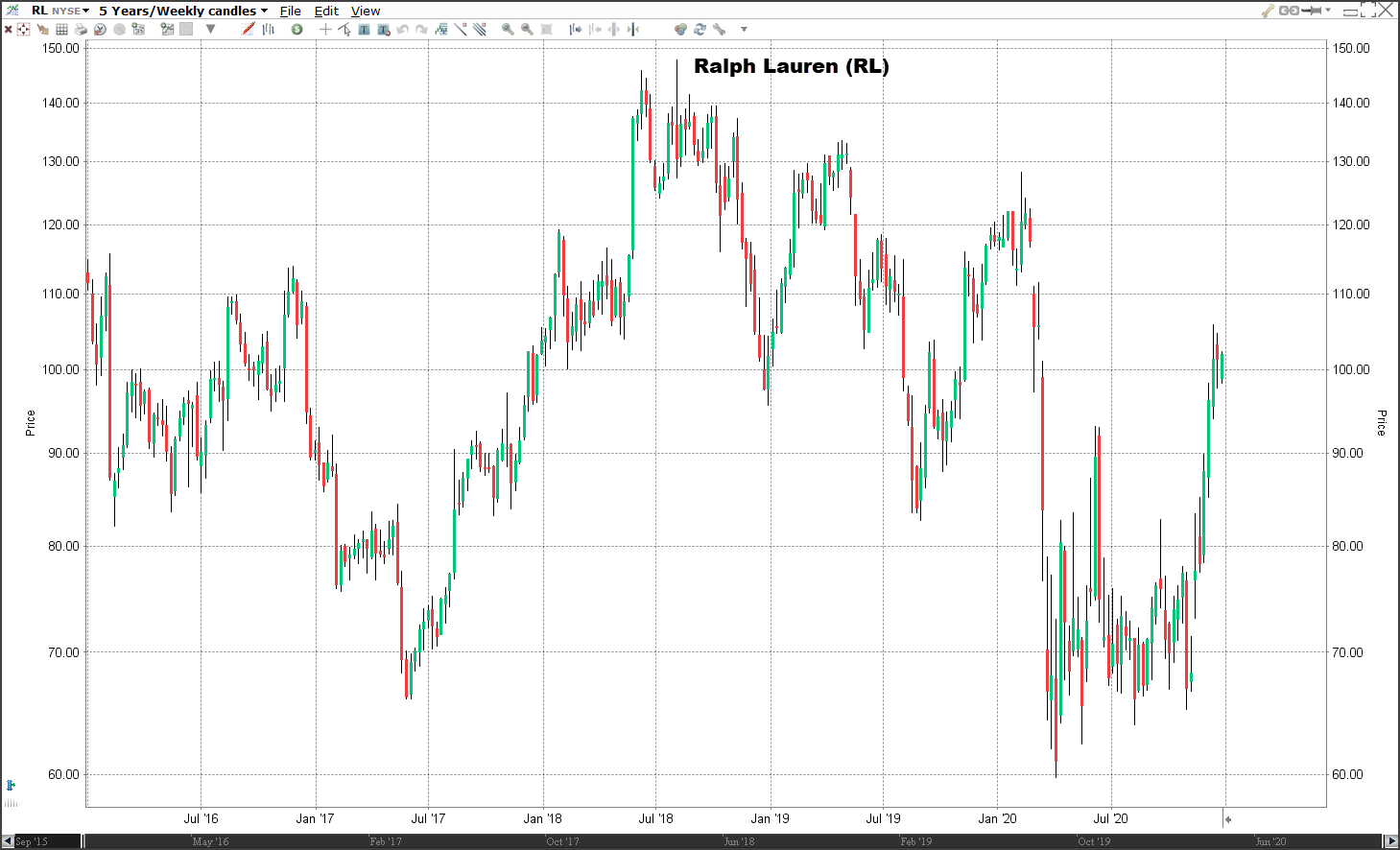Click the left scroll arrow of timeline bar
Viewport: 1400px width, 850px height.
[7, 841]
